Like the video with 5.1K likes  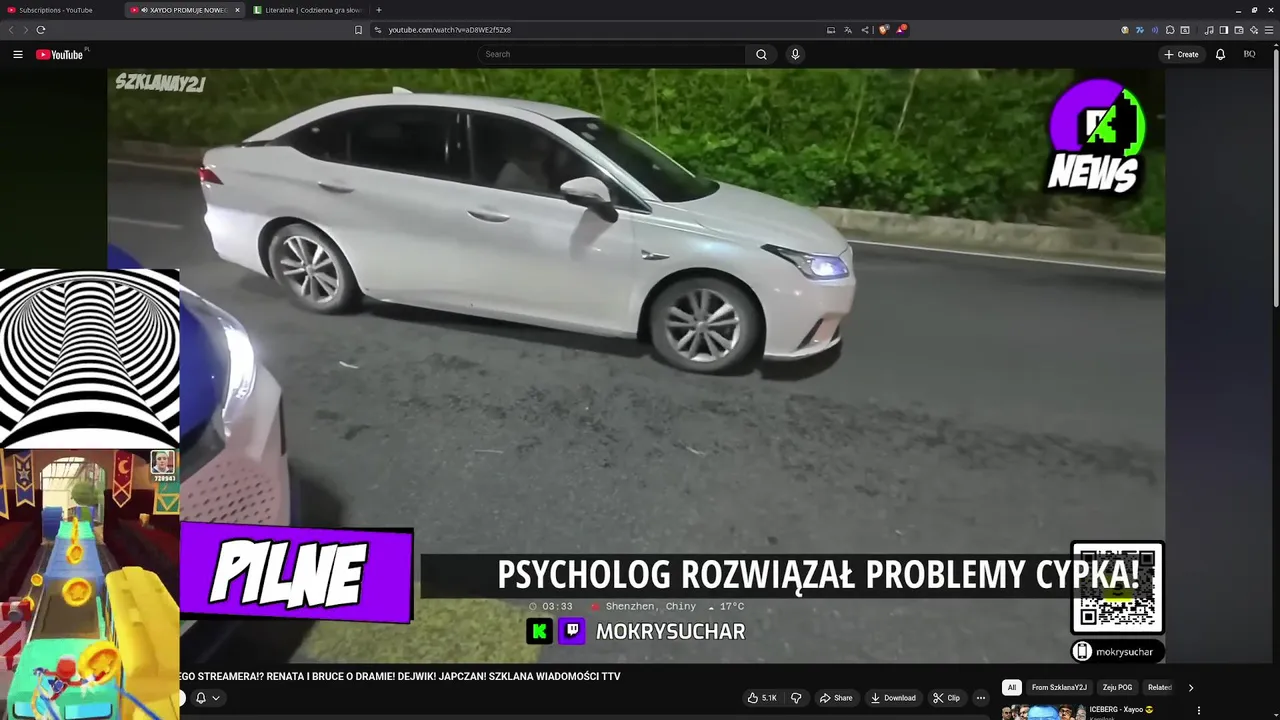coord(762,698)
